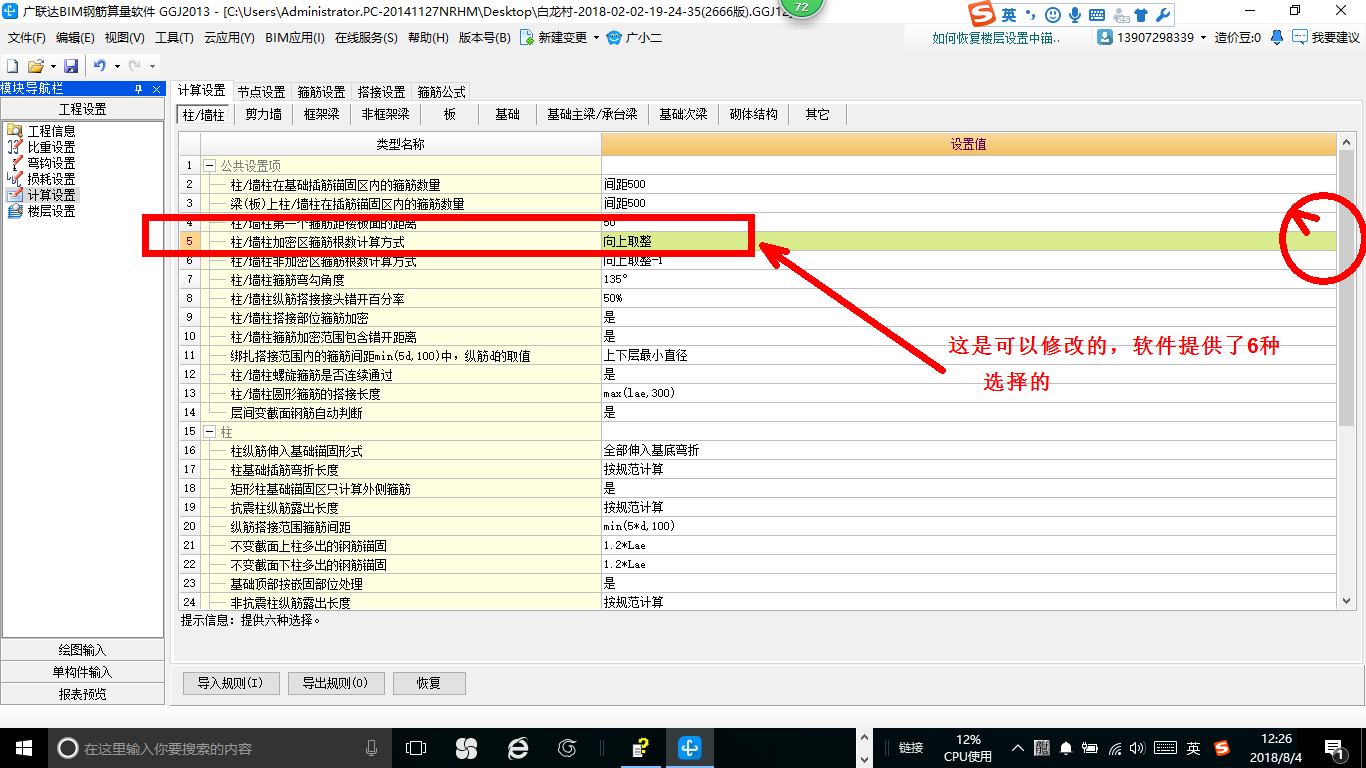Switch to the 箍筋公式 tab

point(441,92)
